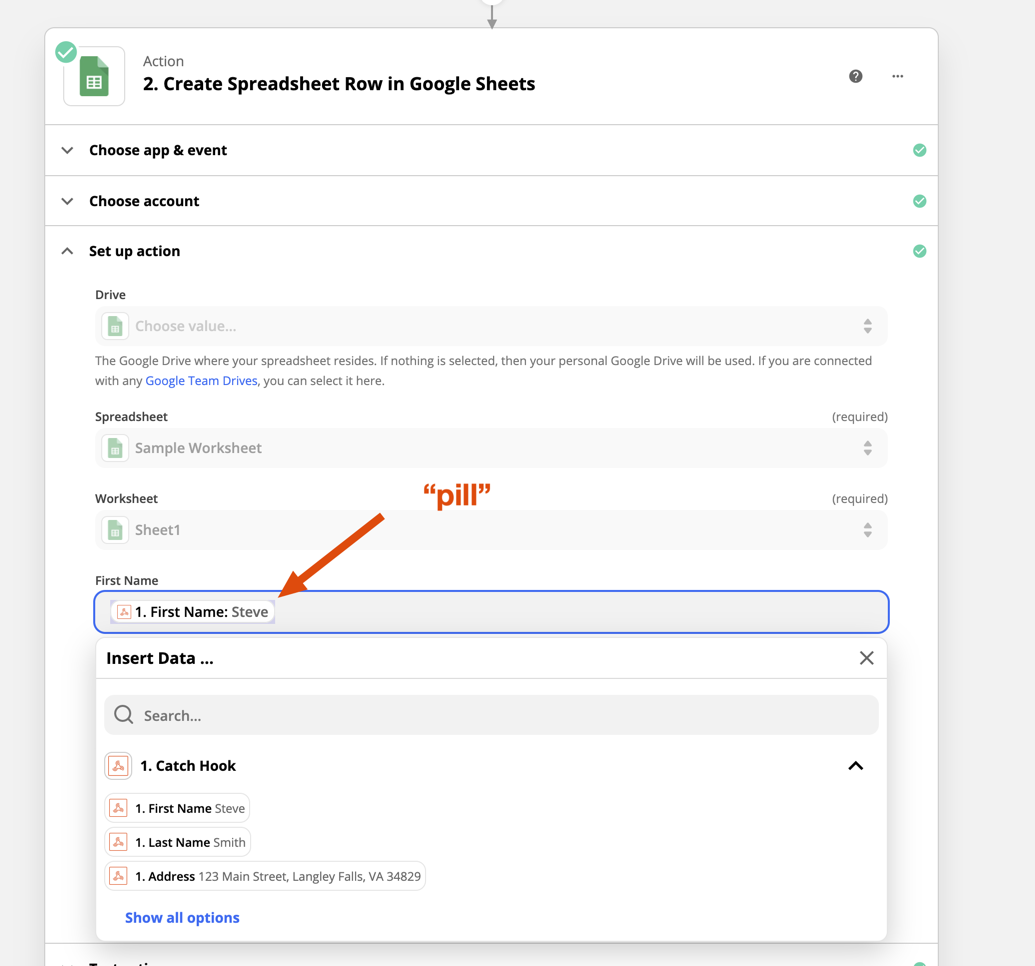Open the Worksheet dropdown arrows

[x=867, y=530]
